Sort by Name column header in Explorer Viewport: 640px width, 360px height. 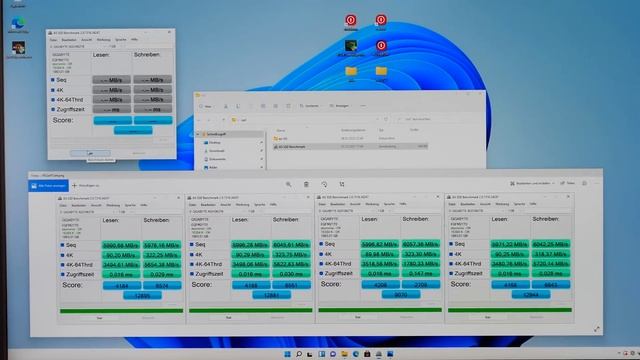coord(281,130)
